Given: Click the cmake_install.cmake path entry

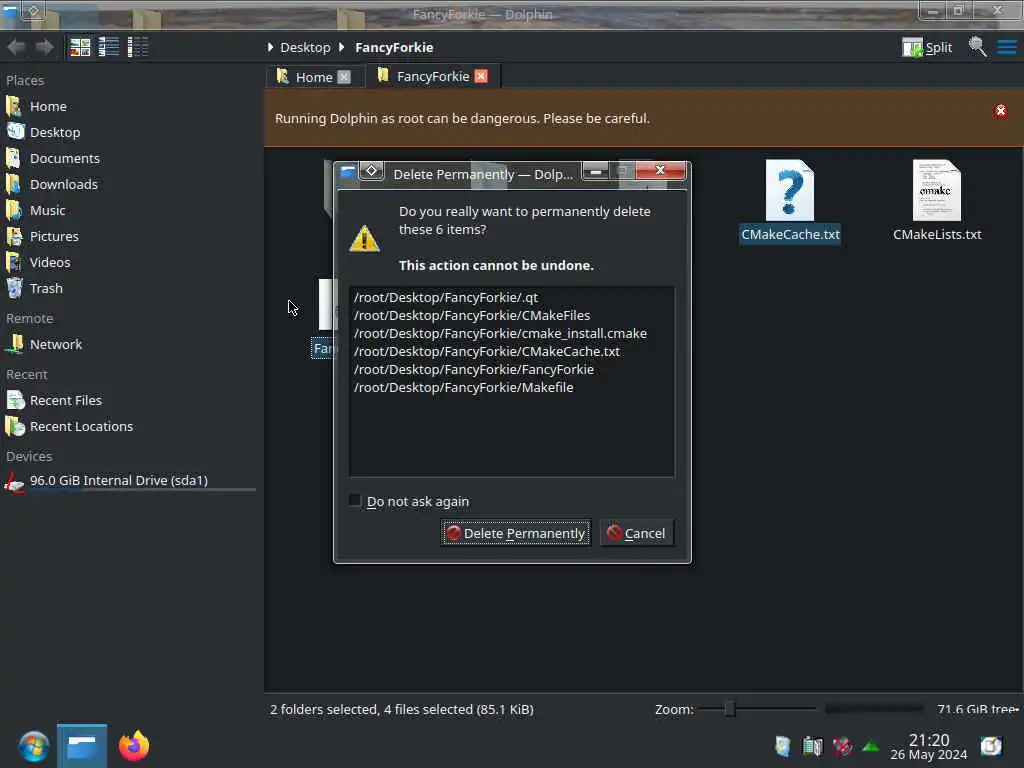Looking at the screenshot, I should [500, 334].
